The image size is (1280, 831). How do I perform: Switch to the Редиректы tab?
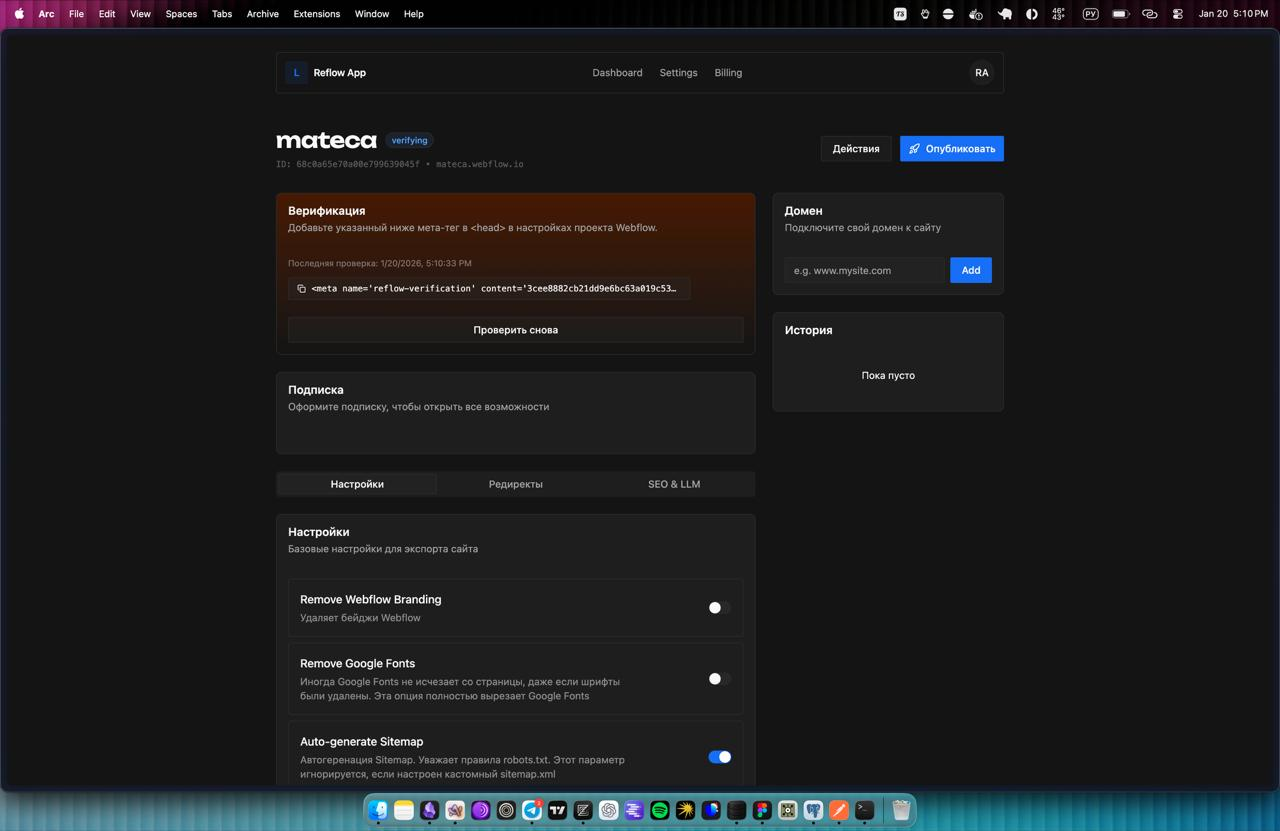515,484
